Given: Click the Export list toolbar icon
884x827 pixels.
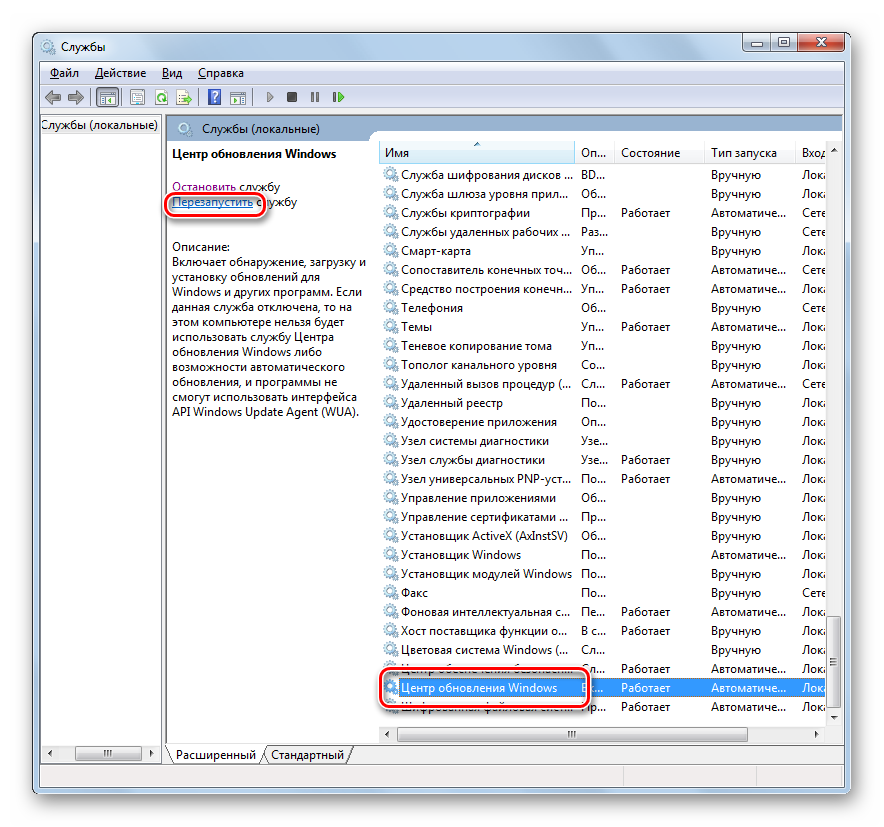Looking at the screenshot, I should [x=184, y=97].
